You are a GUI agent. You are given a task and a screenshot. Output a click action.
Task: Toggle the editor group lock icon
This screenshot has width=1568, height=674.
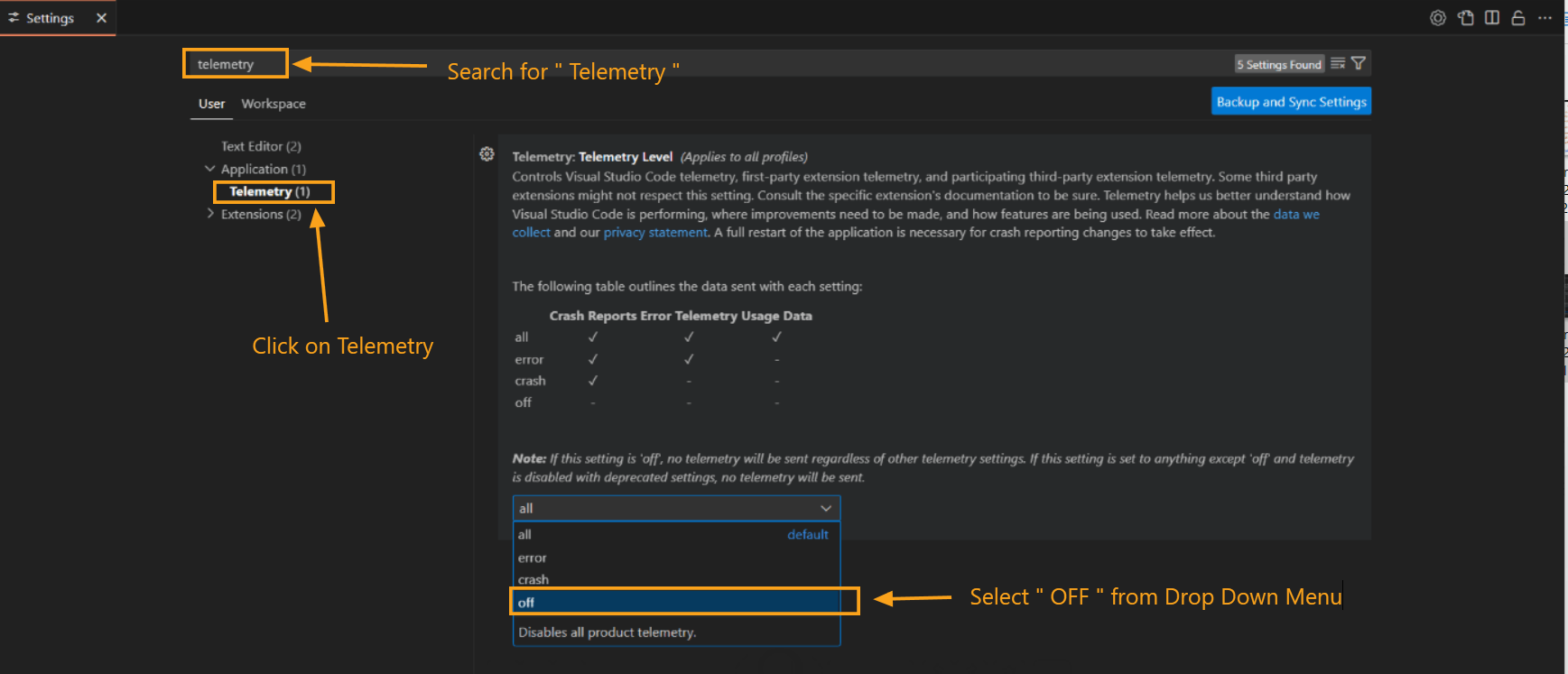(1518, 18)
